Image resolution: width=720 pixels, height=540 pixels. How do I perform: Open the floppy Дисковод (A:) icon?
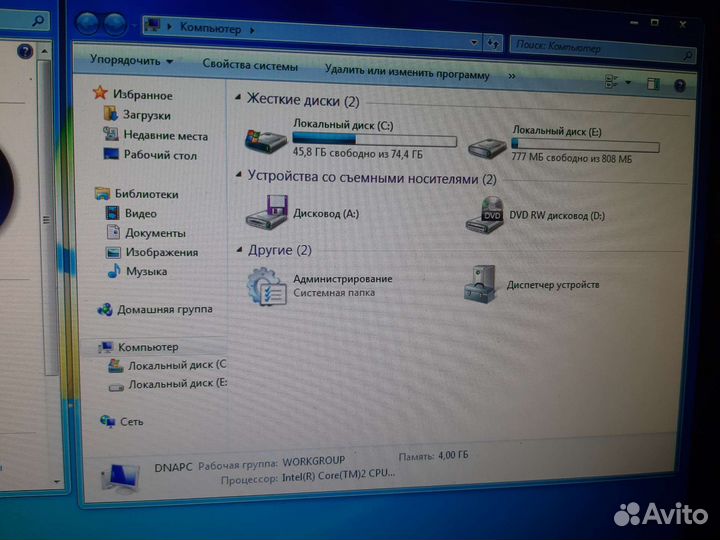tap(266, 212)
